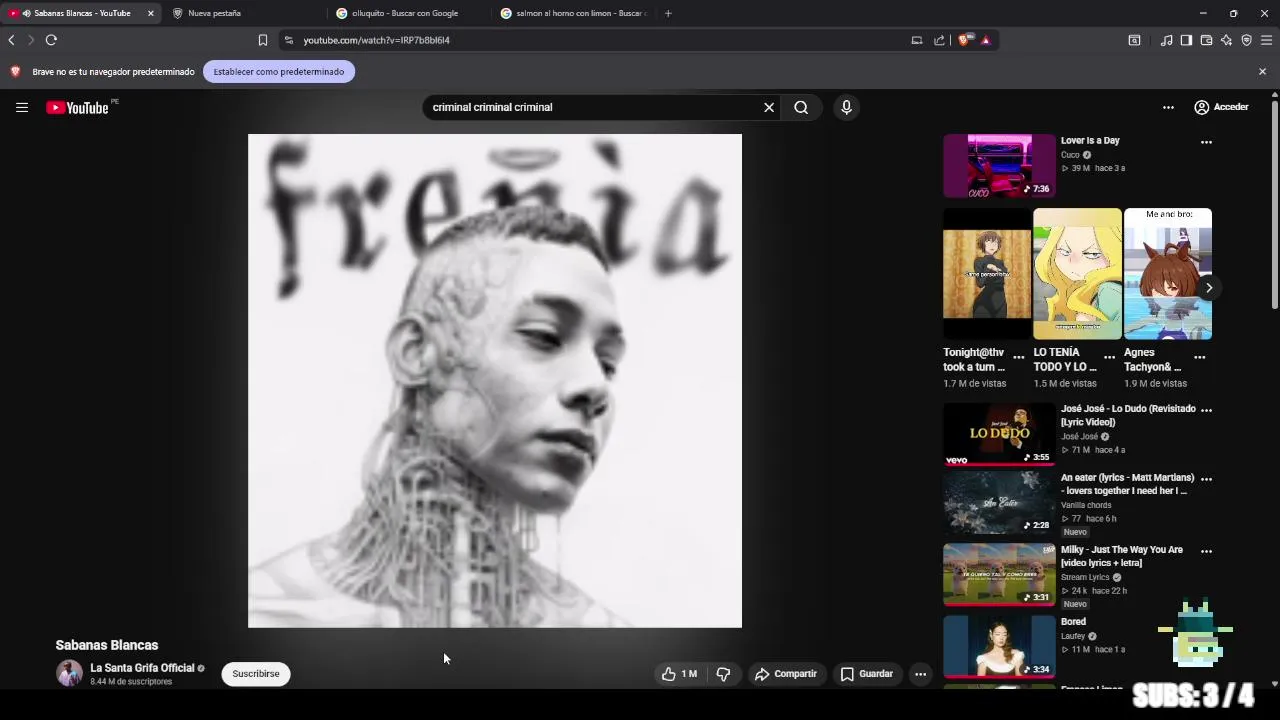Clear the search box text
Viewport: 1280px width, 720px height.
769,107
